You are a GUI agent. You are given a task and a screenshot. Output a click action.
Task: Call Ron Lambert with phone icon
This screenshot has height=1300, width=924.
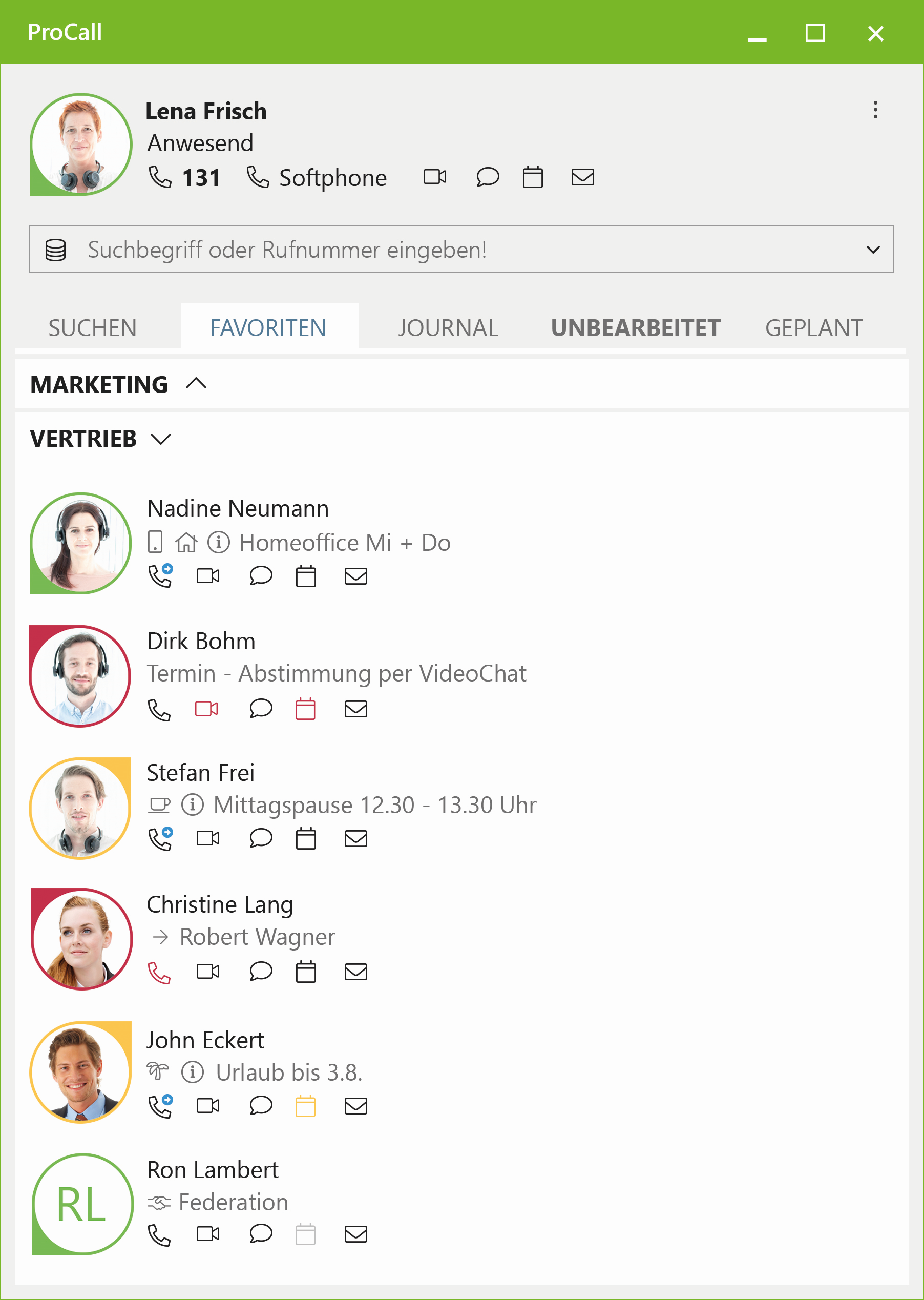point(159,1234)
